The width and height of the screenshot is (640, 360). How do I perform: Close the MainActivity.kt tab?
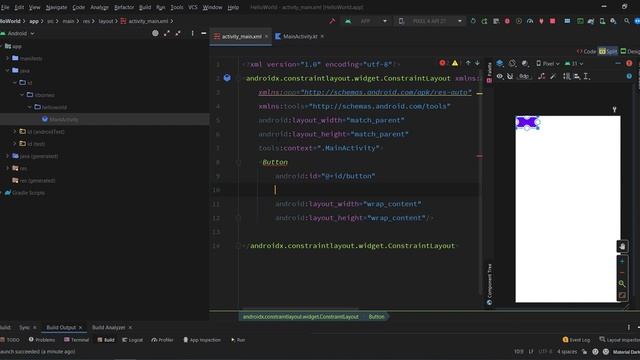(322, 36)
